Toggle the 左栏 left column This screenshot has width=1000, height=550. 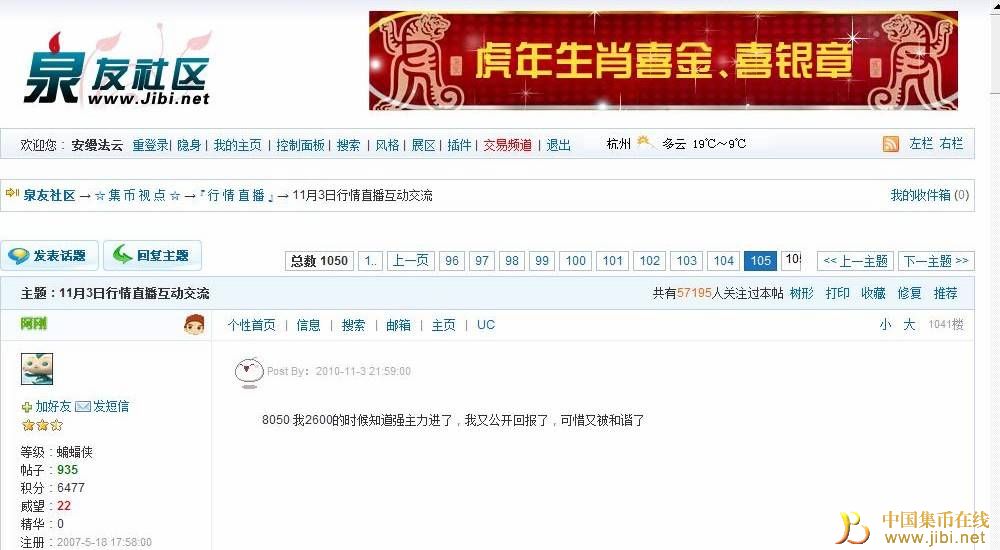click(921, 144)
